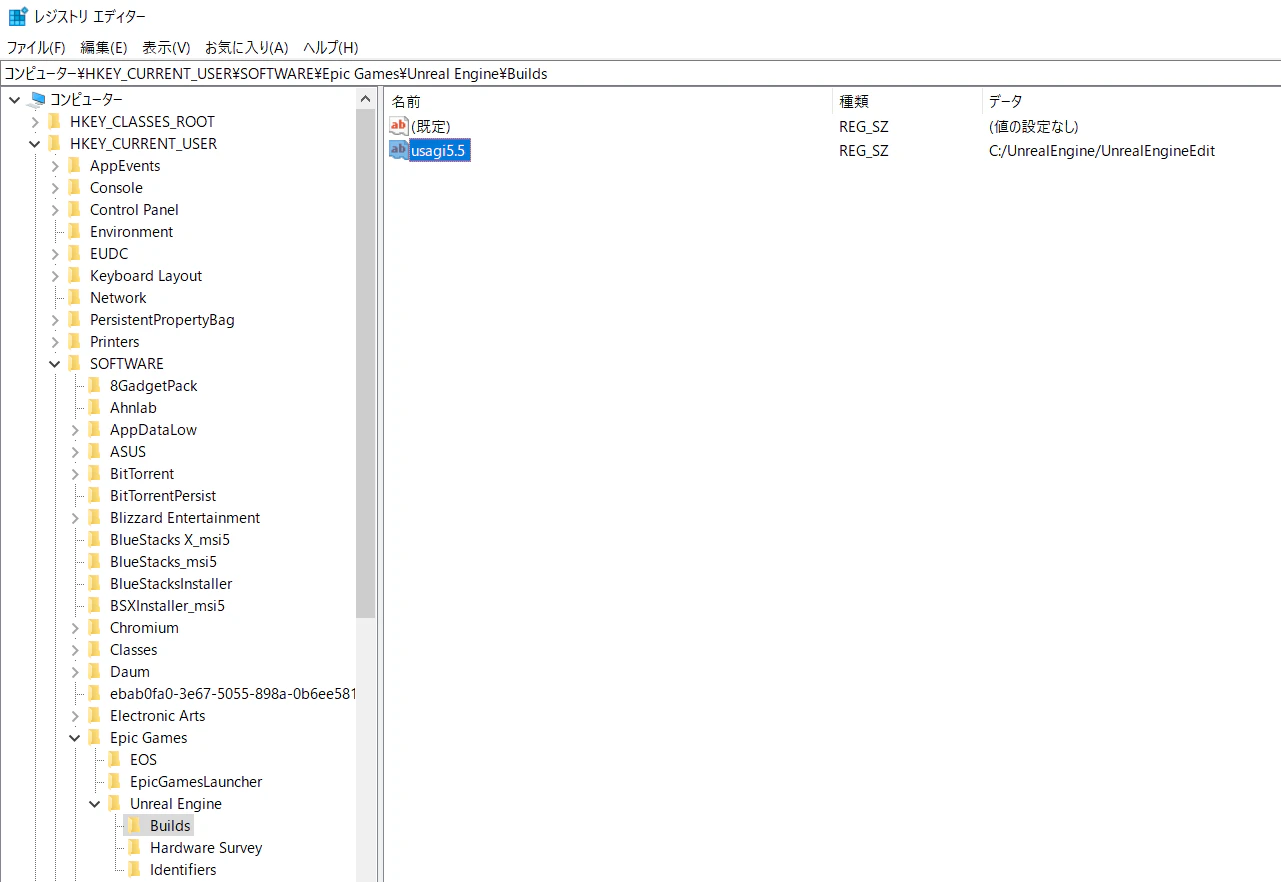Select the BlueStacksInstaller key
Viewport: 1281px width, 882px height.
click(171, 583)
